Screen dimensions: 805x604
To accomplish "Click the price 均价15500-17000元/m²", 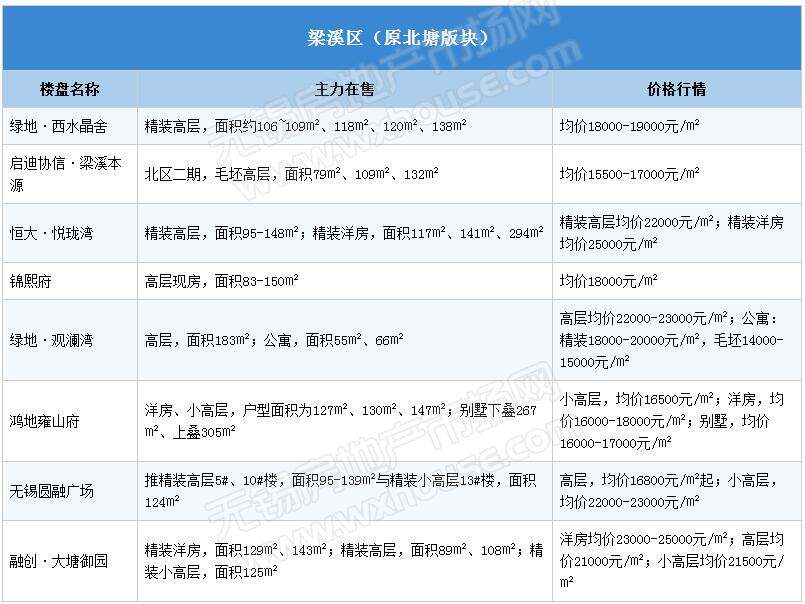I will 629,174.
